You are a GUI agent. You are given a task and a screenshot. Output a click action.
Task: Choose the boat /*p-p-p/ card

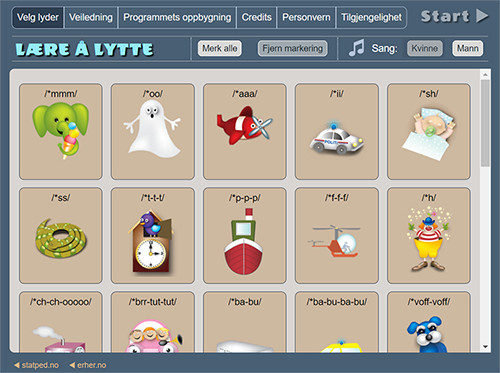click(x=245, y=236)
